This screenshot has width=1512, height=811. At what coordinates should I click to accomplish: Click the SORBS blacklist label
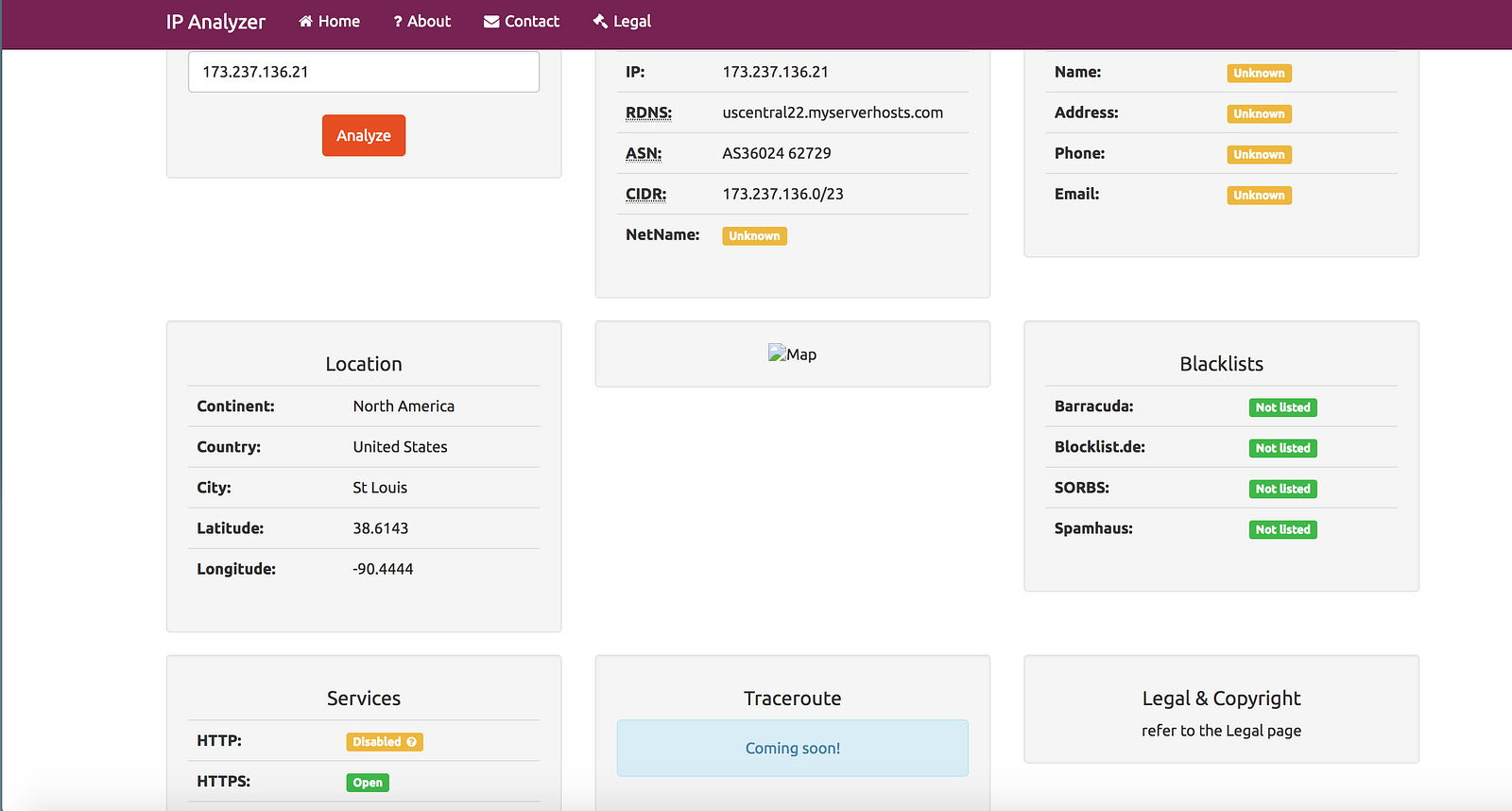pos(1082,488)
